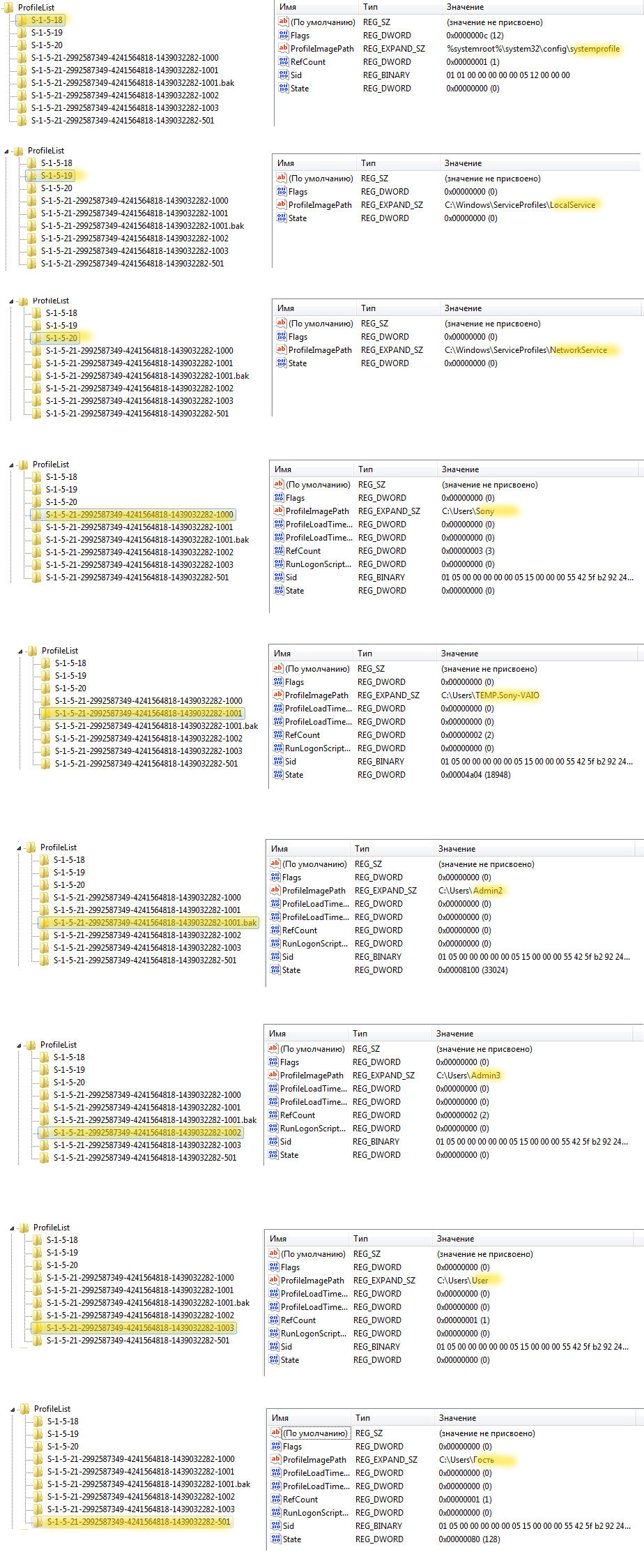
Task: Collapse ProfileList in the tree with highlighted -501 key
Action: [13, 1409]
